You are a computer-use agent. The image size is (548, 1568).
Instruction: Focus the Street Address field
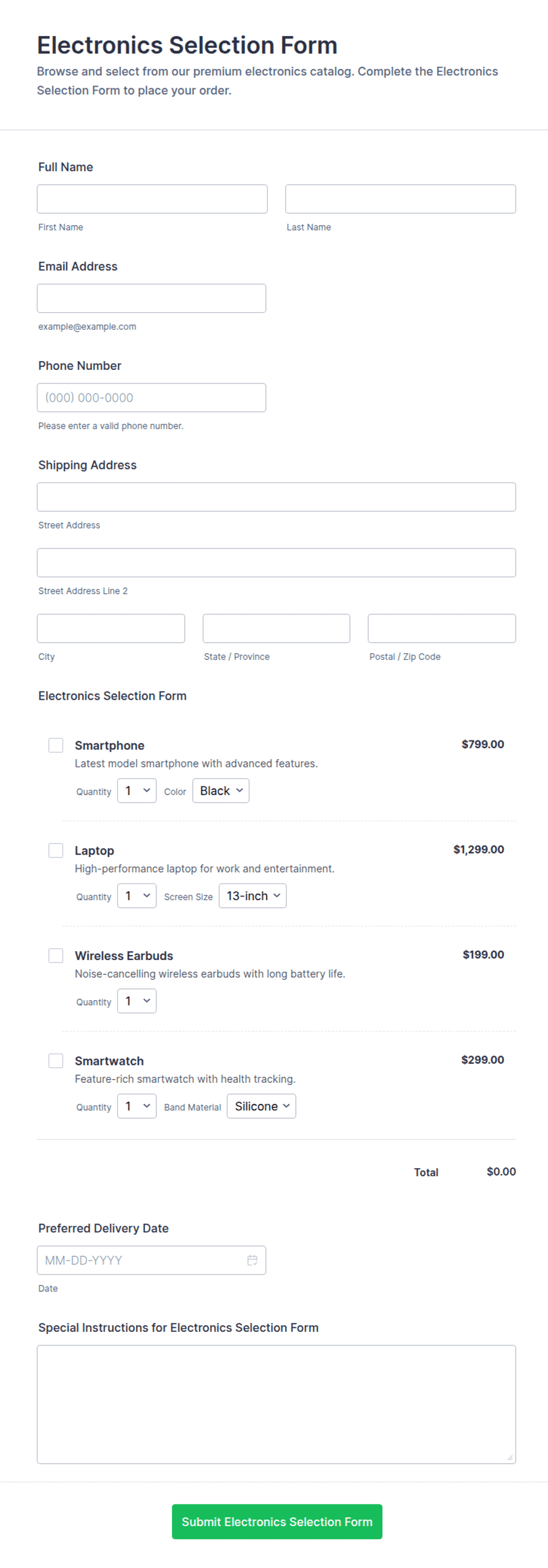(276, 497)
